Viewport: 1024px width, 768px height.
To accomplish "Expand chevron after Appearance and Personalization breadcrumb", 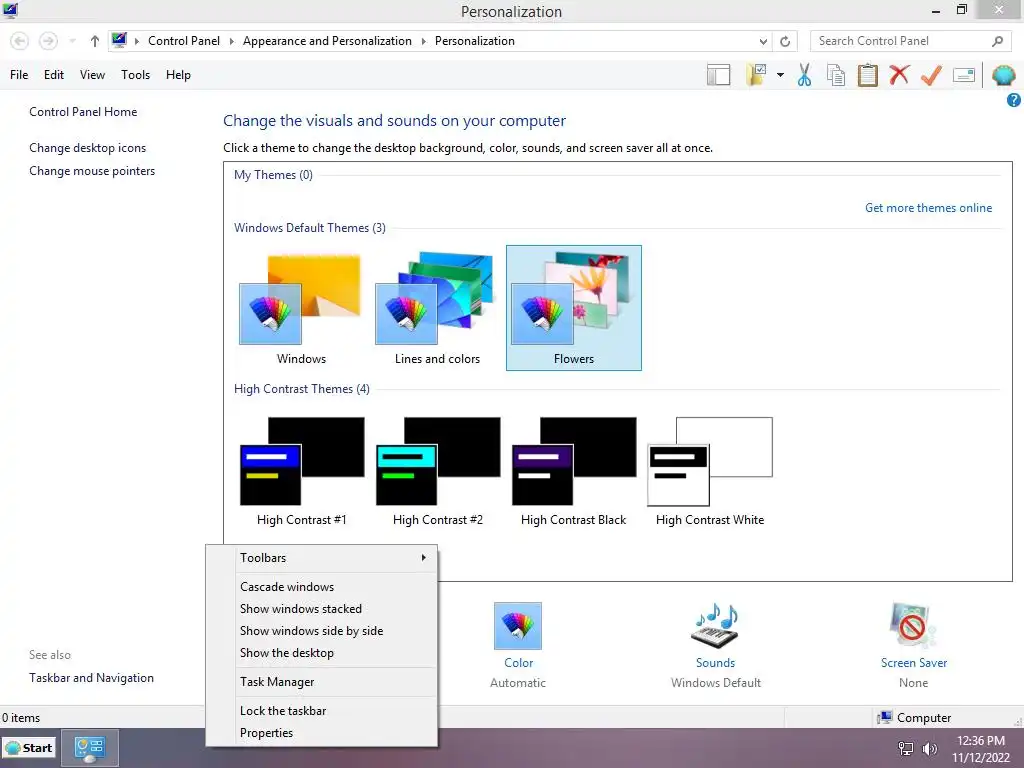I will [x=423, y=41].
